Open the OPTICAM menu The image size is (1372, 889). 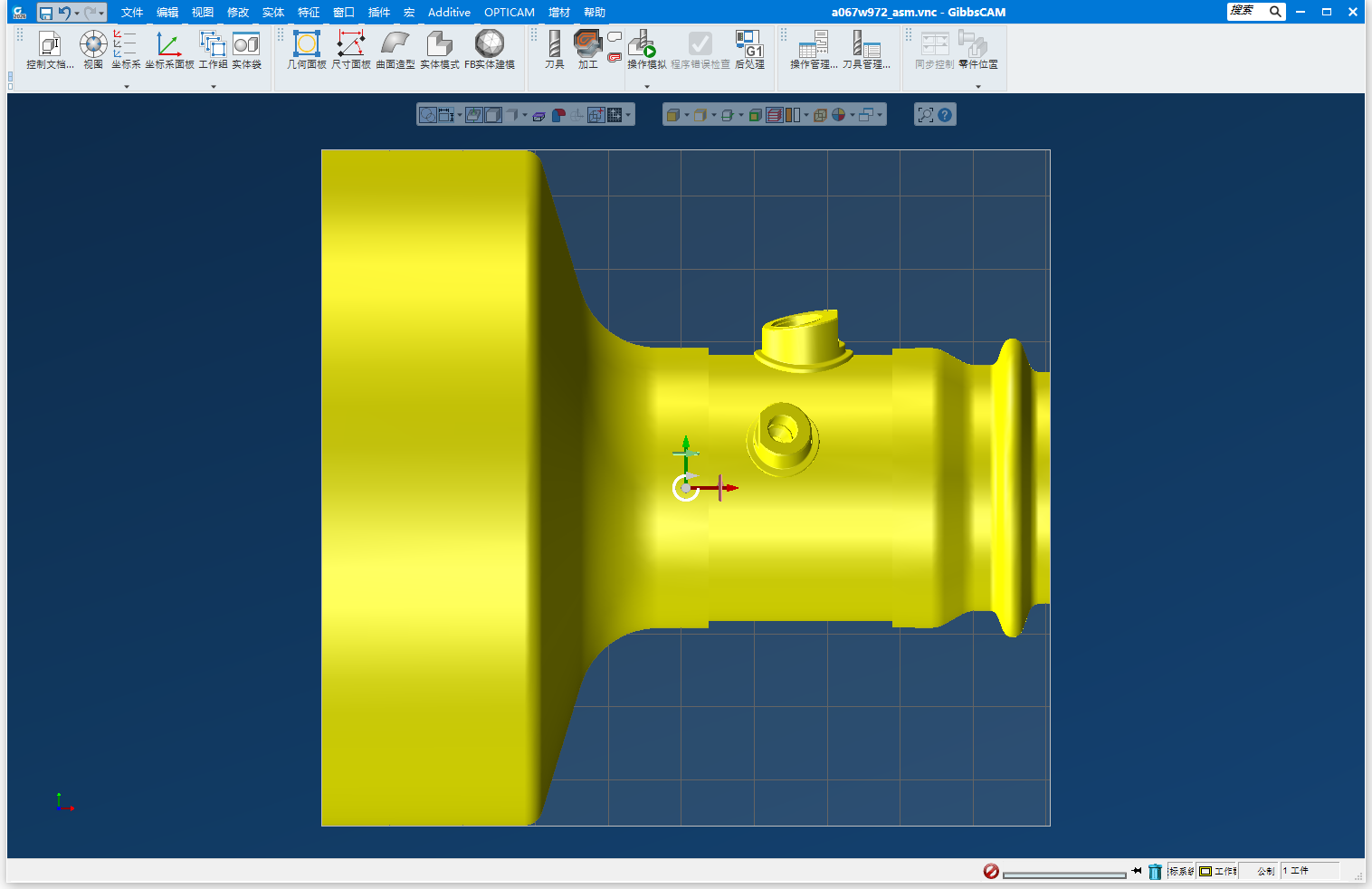tap(509, 13)
